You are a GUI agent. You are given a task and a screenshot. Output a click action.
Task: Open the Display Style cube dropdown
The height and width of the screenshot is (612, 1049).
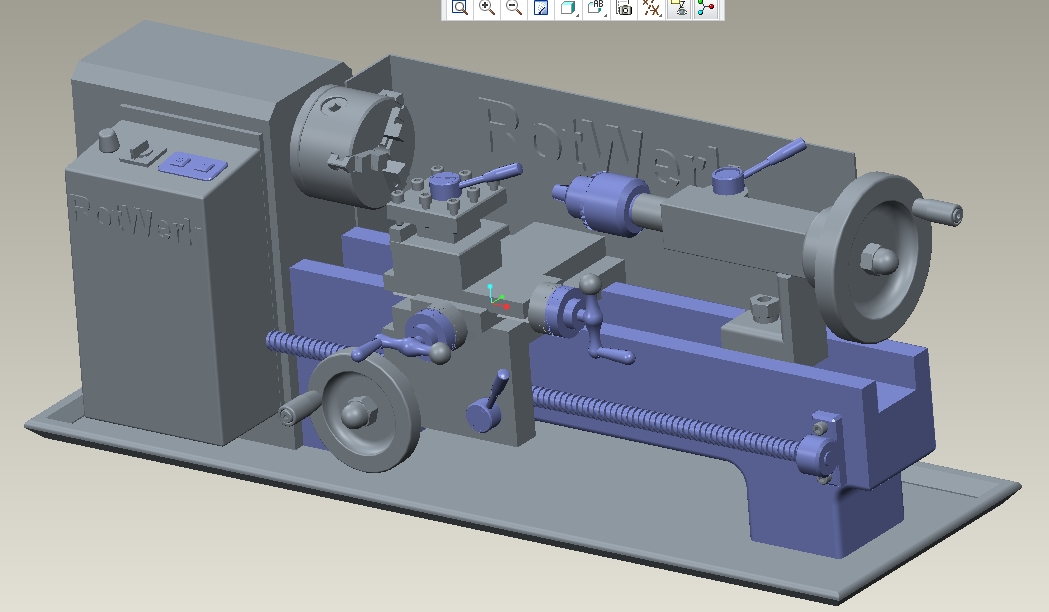pos(568,8)
